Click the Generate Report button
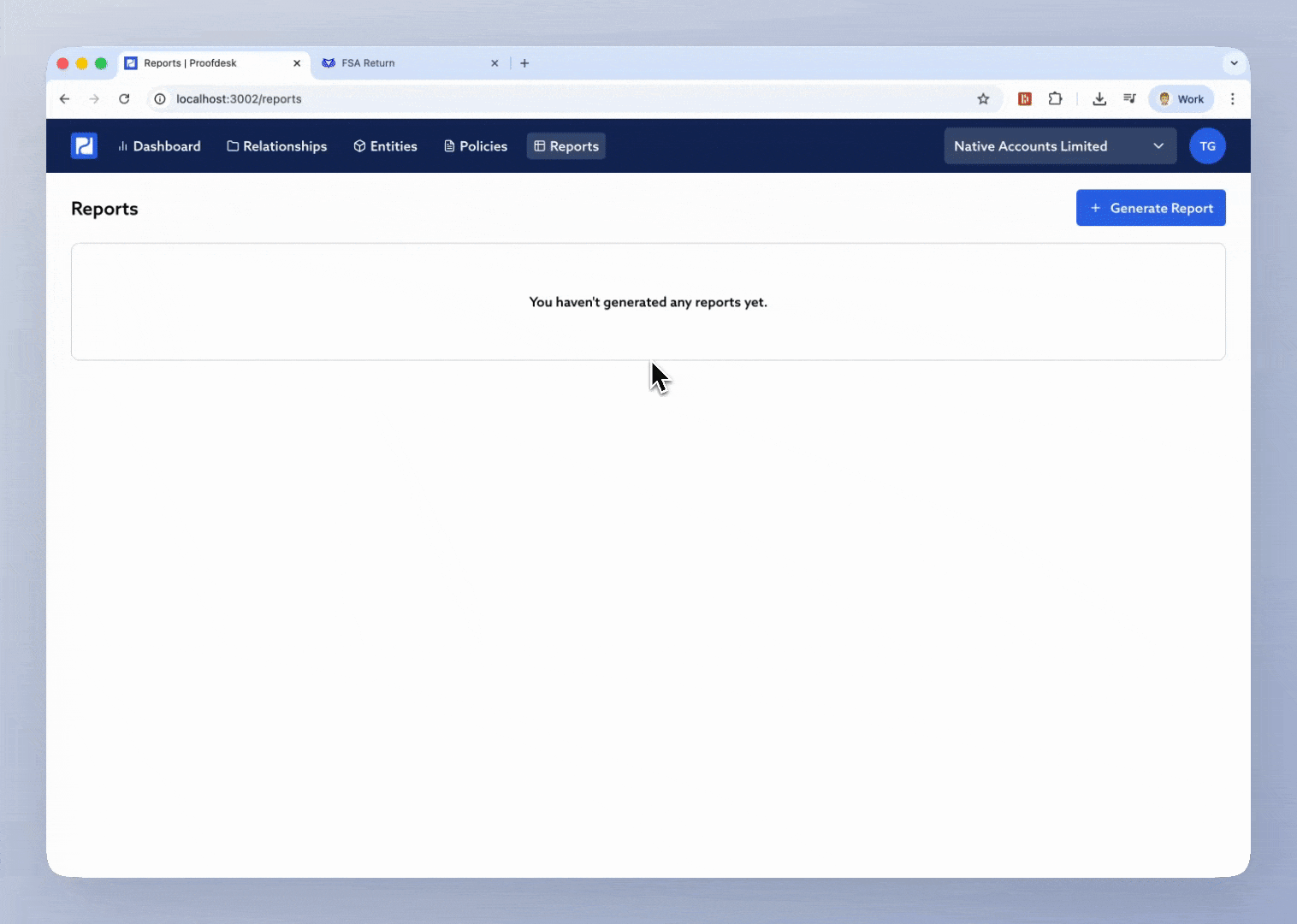This screenshot has height=924, width=1297. (1150, 208)
